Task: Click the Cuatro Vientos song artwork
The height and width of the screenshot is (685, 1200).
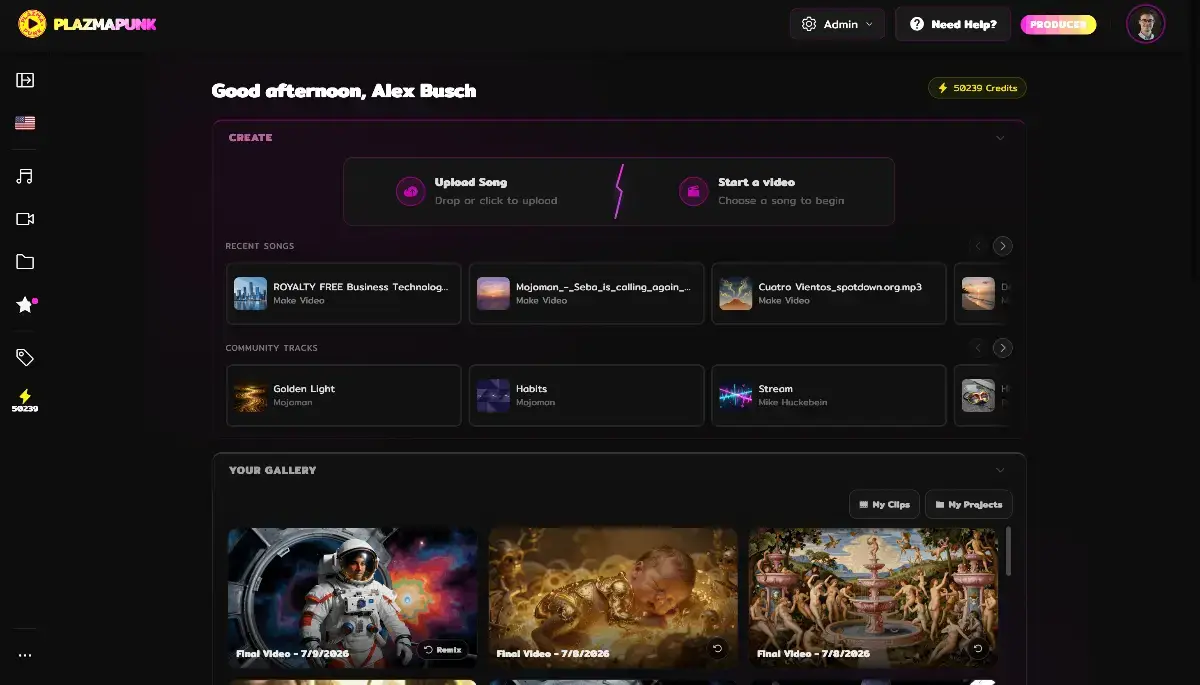Action: coord(736,293)
